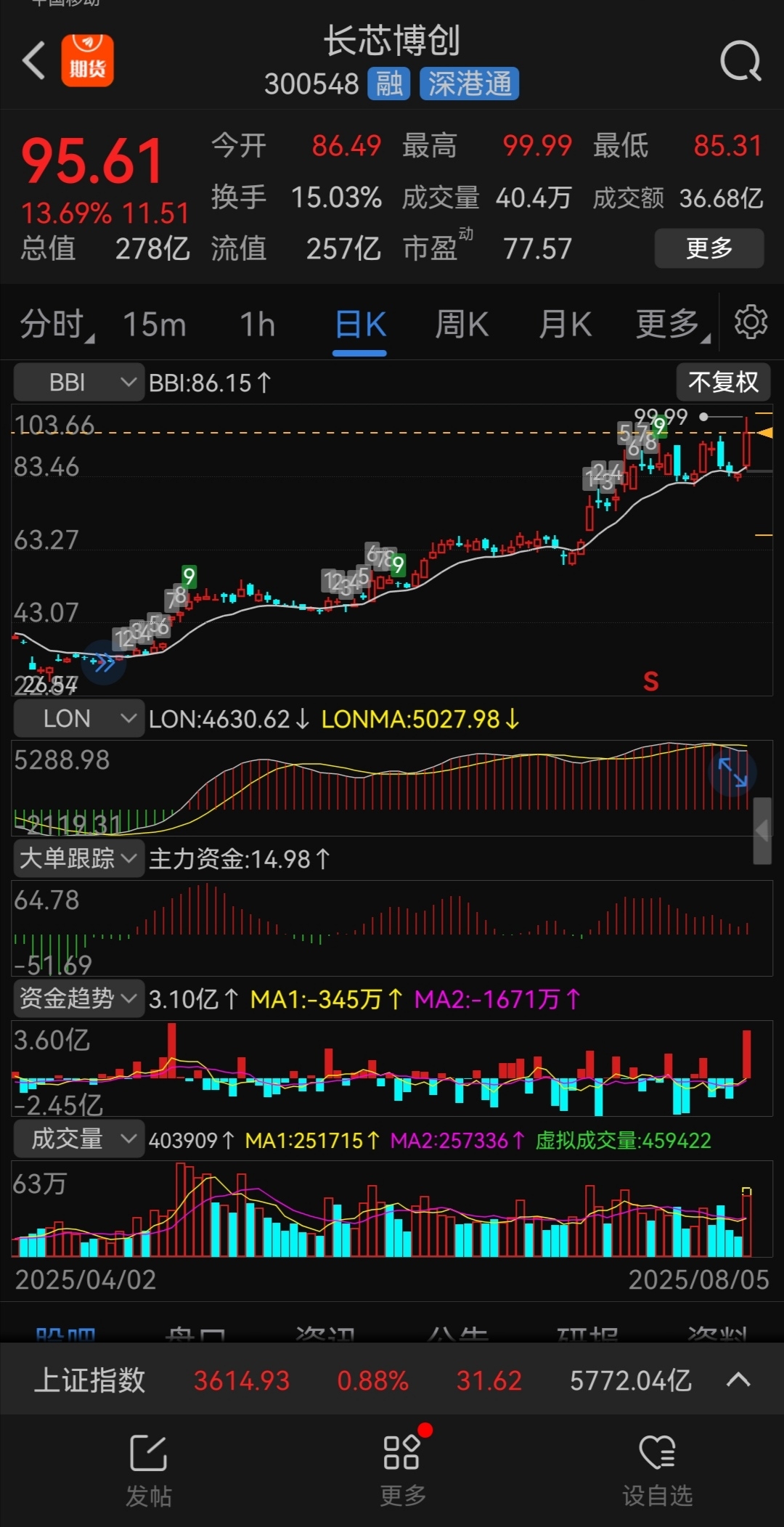Open the 资金趋势 indicator dropdown
Viewport: 784px width, 1527px height.
click(x=78, y=999)
